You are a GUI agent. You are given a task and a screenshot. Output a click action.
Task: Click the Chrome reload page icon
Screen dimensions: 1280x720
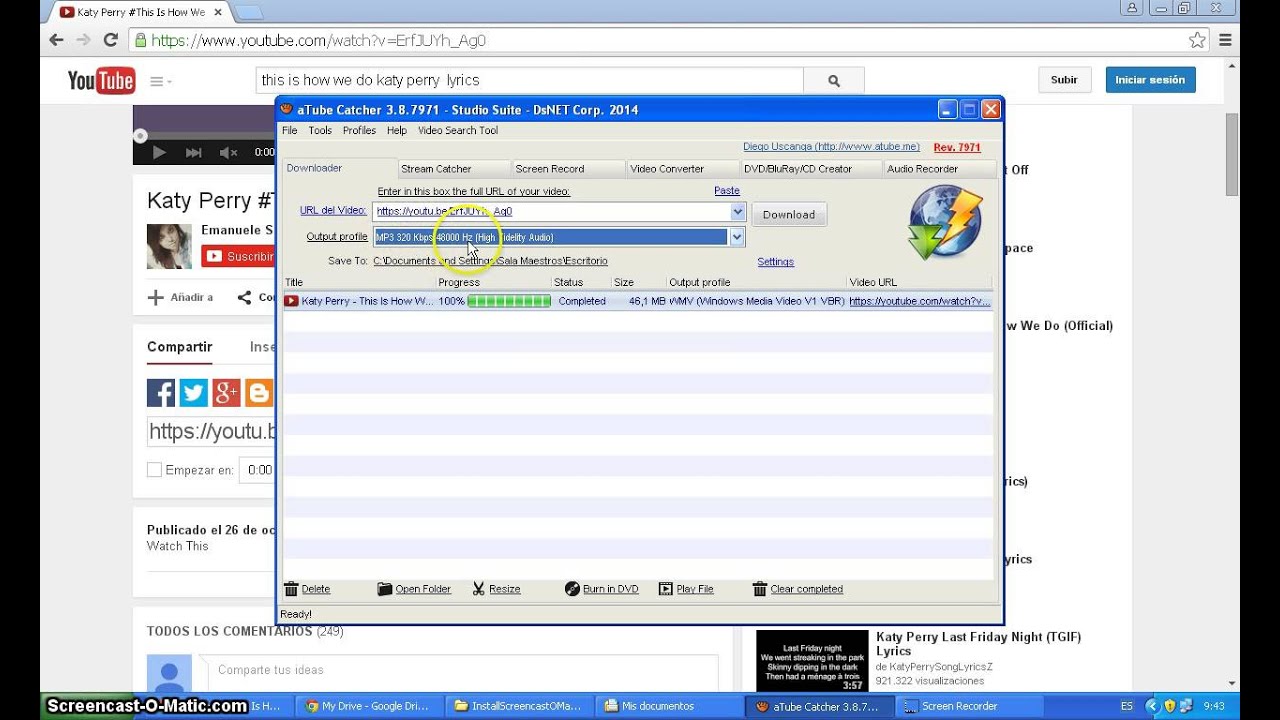pos(110,40)
